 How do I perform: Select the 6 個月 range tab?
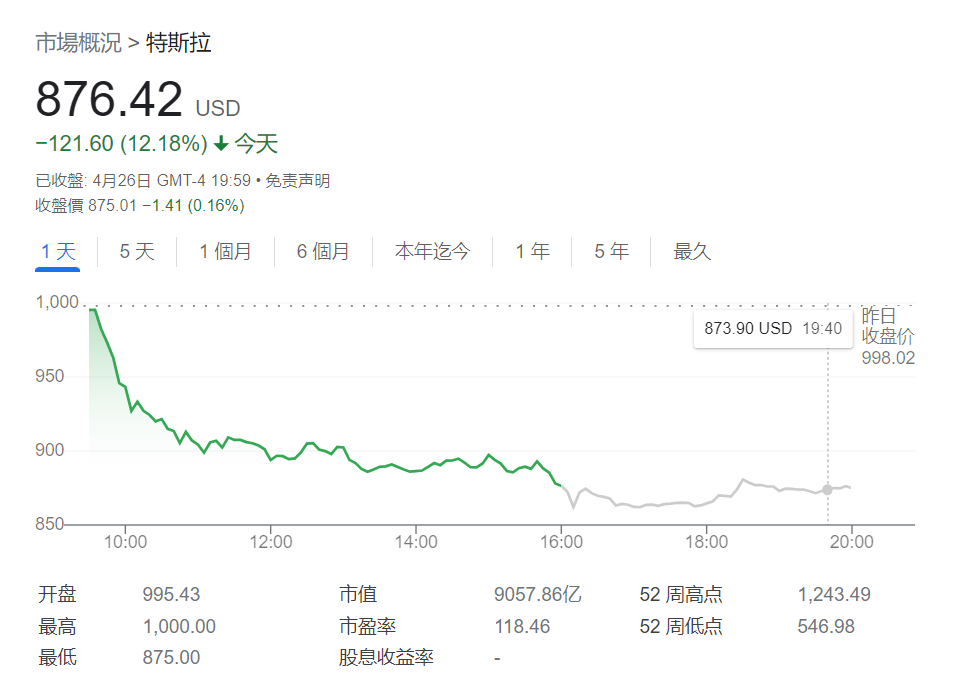click(x=323, y=252)
